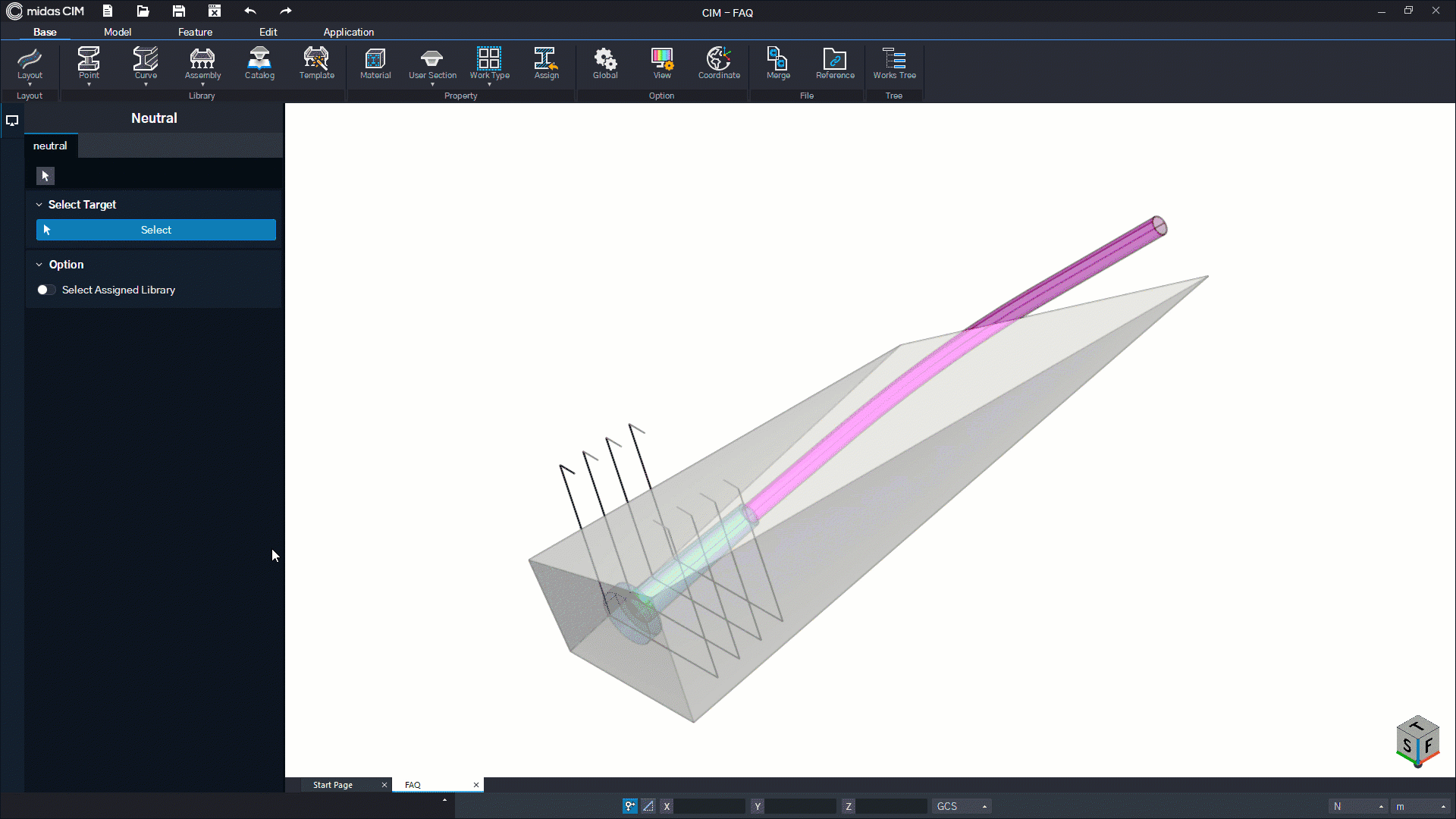Click the side panel display icon

[x=12, y=121]
